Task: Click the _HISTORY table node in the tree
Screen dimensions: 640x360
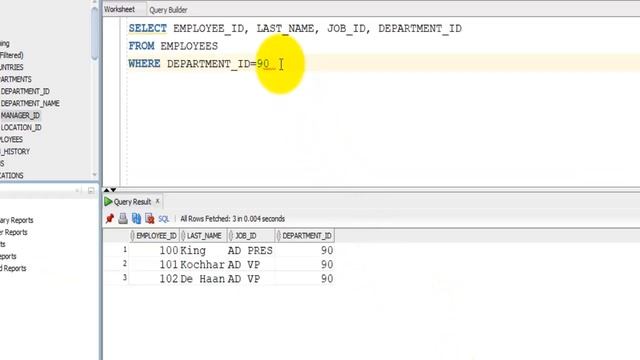Action: (x=15, y=151)
